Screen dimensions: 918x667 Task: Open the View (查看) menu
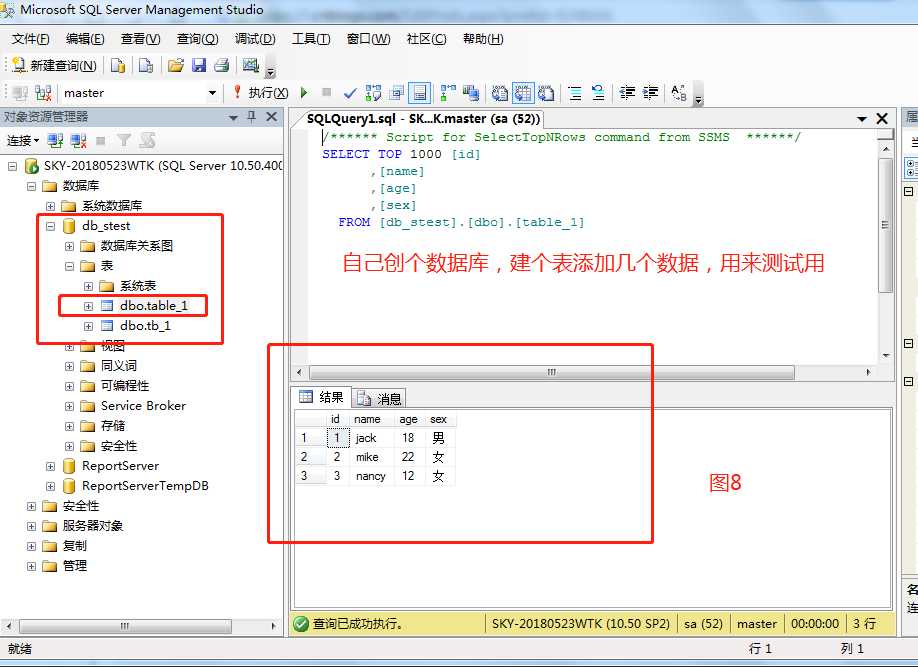point(141,39)
